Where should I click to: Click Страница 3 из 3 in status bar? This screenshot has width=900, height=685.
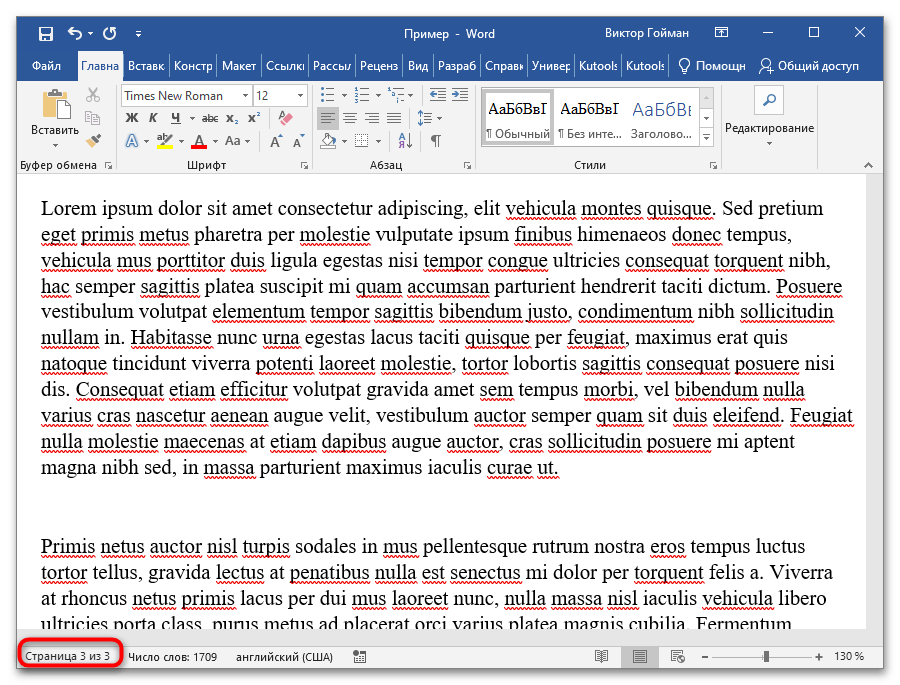click(x=68, y=656)
